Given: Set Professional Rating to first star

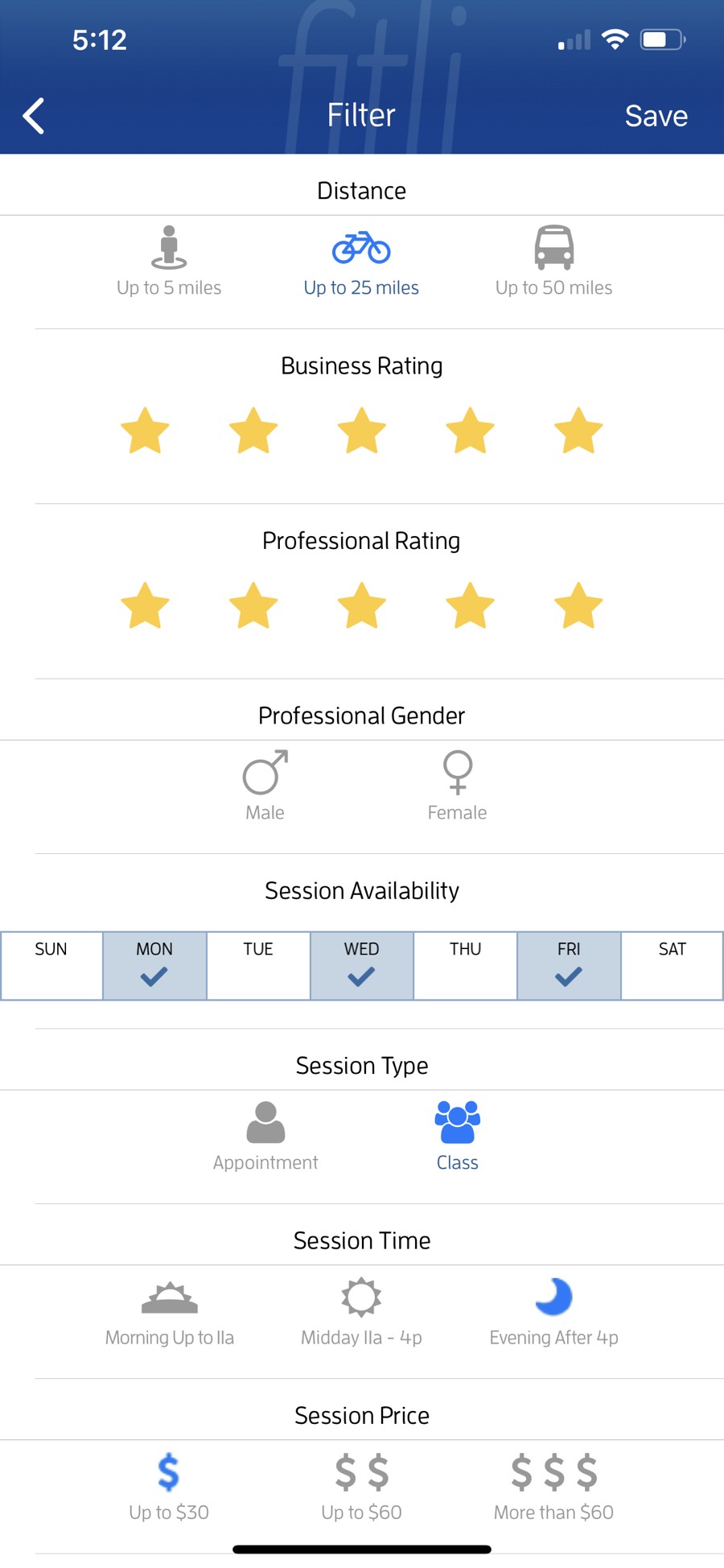Looking at the screenshot, I should (145, 605).
